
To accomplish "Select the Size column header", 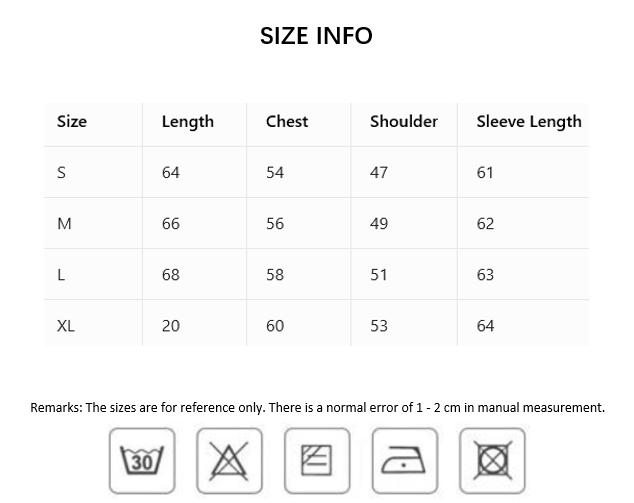I will point(72,121).
